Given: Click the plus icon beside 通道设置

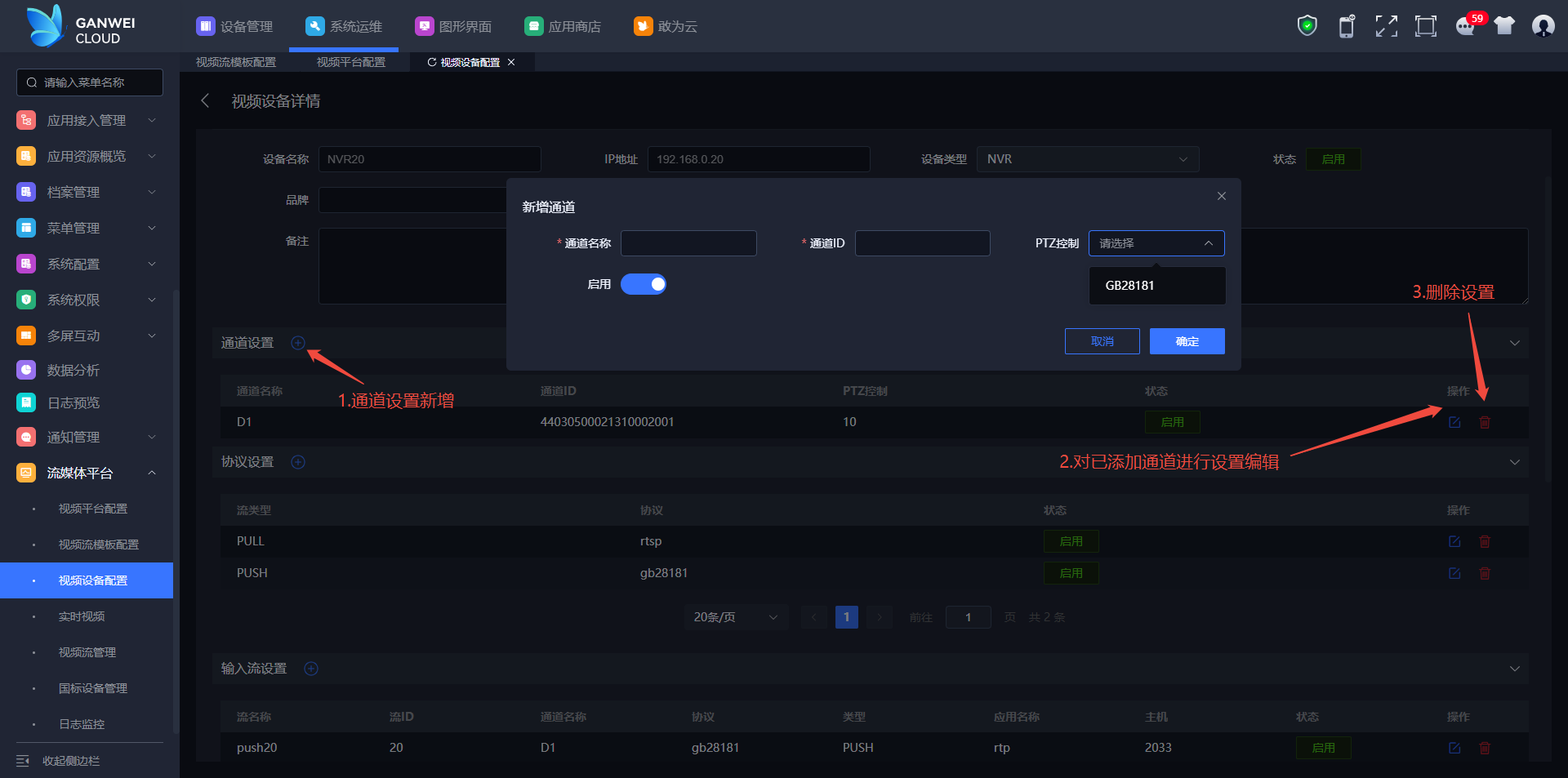Looking at the screenshot, I should 298,343.
